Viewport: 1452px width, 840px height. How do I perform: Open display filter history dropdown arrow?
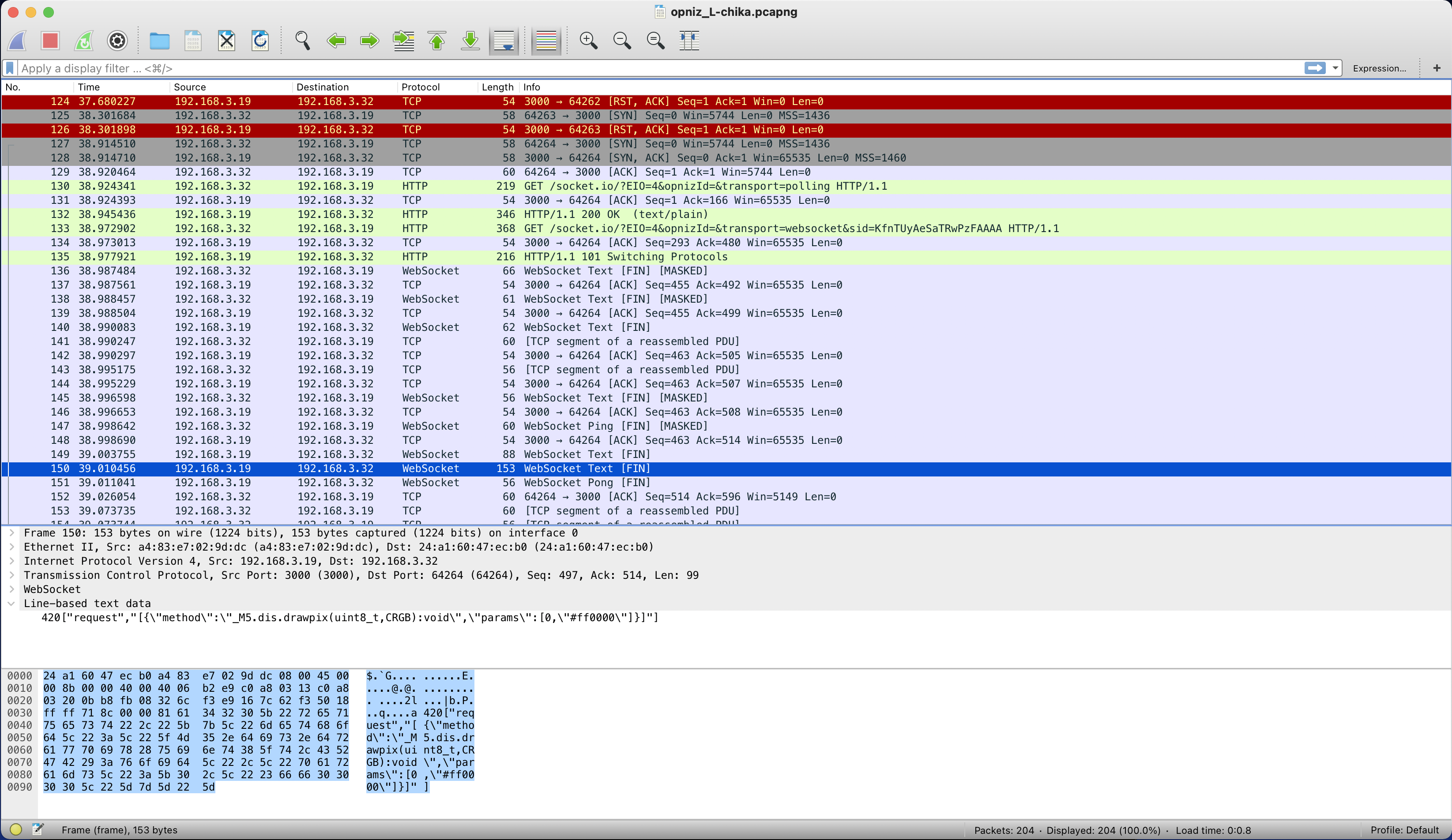tap(1335, 68)
